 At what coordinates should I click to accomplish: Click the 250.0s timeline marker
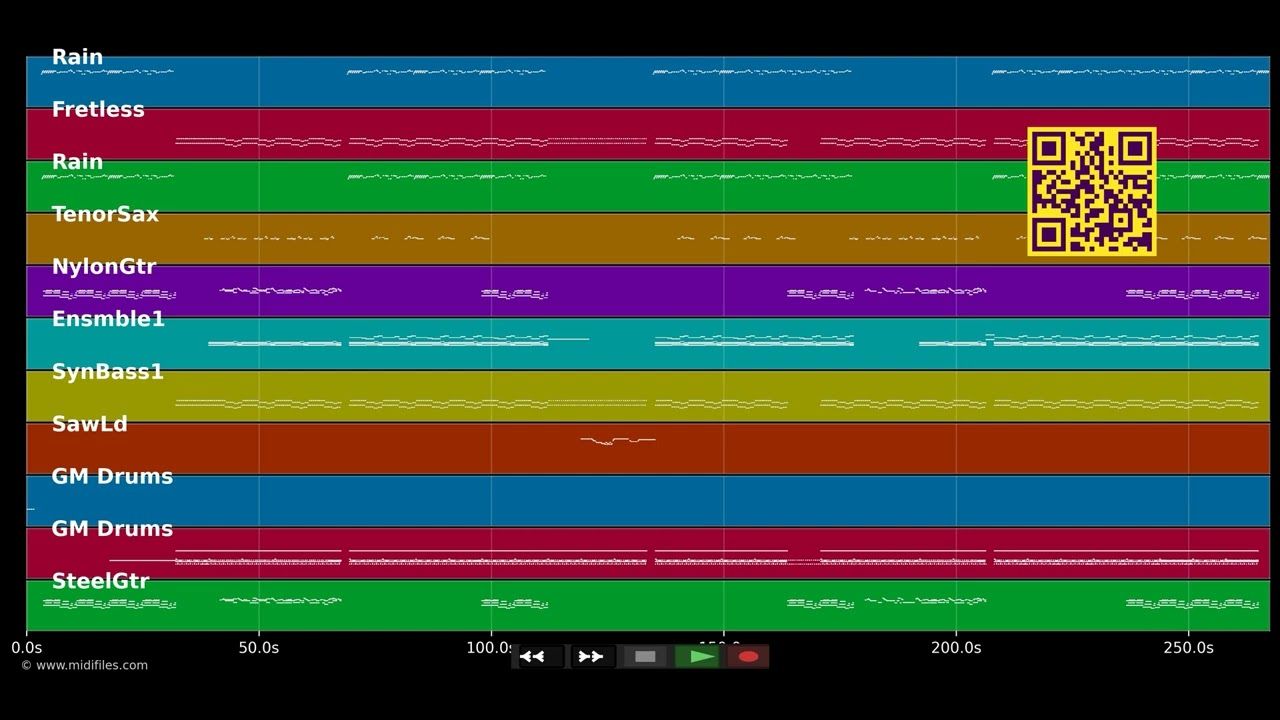(1188, 648)
